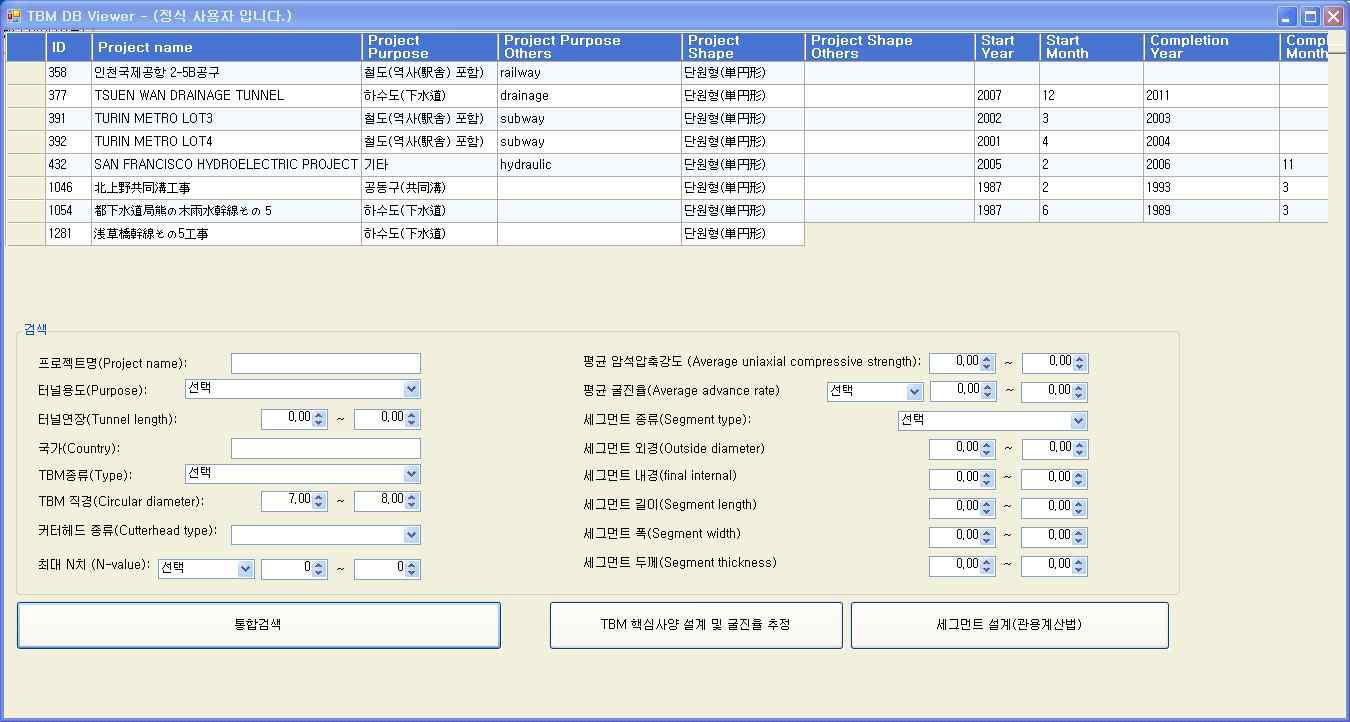Select the cell with ID 1054
Screen dimensions: 1350x722
(69, 211)
